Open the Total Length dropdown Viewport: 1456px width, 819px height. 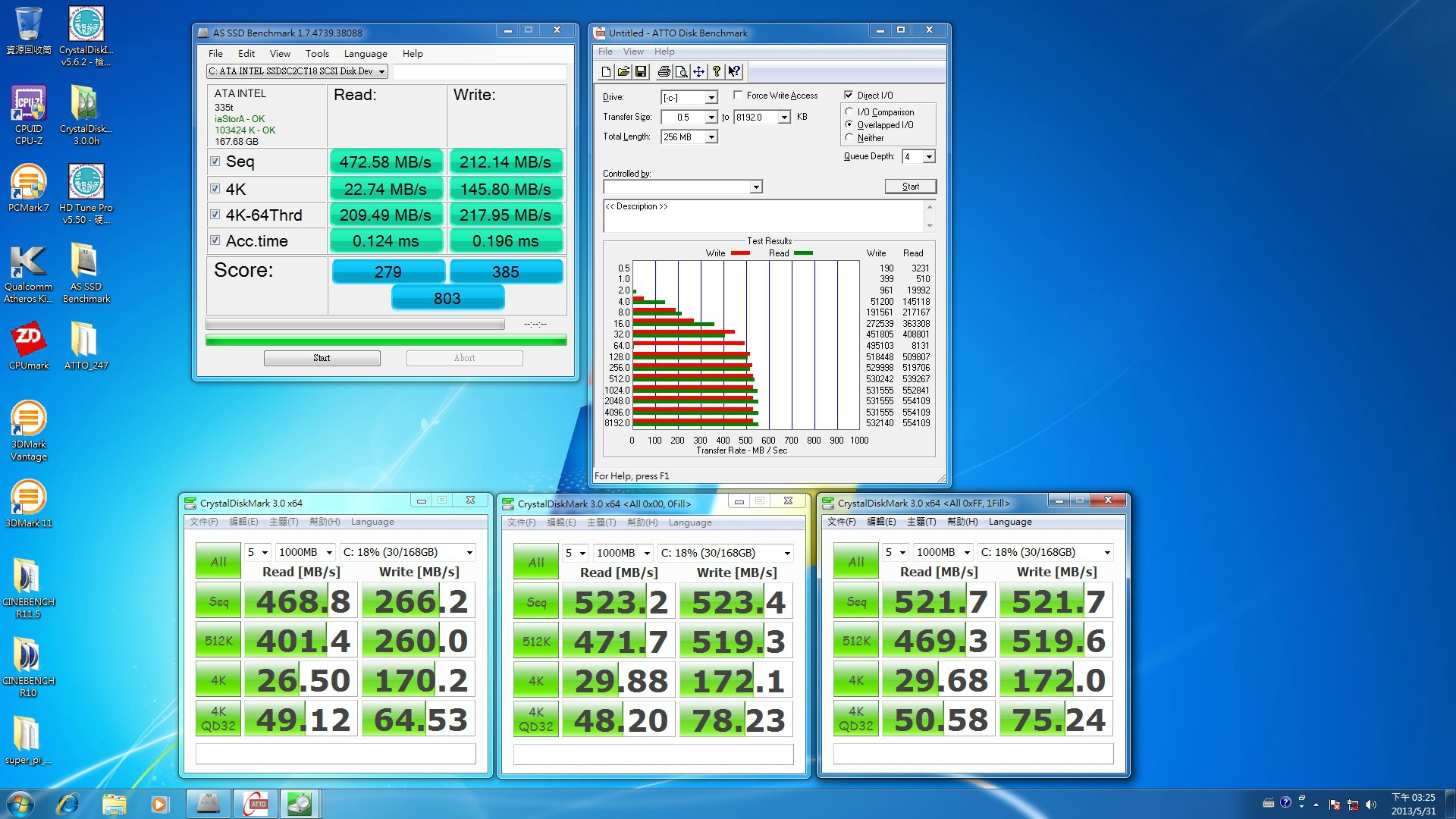(x=711, y=137)
